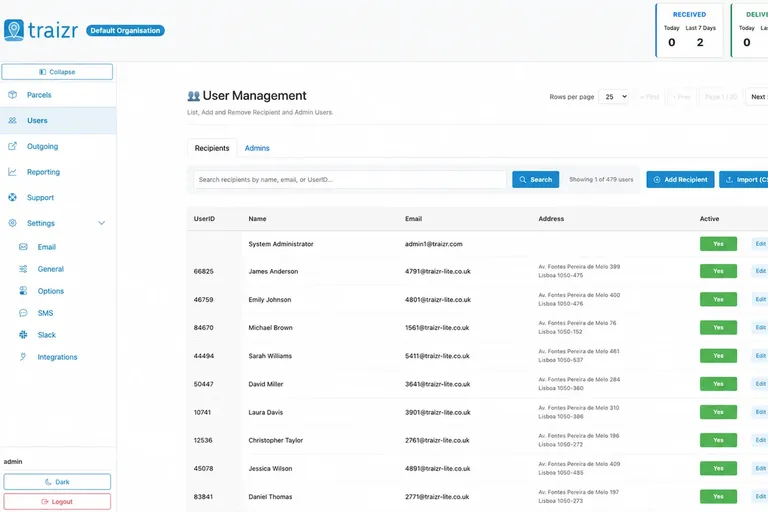Toggle Active status for System Administrator

(x=718, y=244)
